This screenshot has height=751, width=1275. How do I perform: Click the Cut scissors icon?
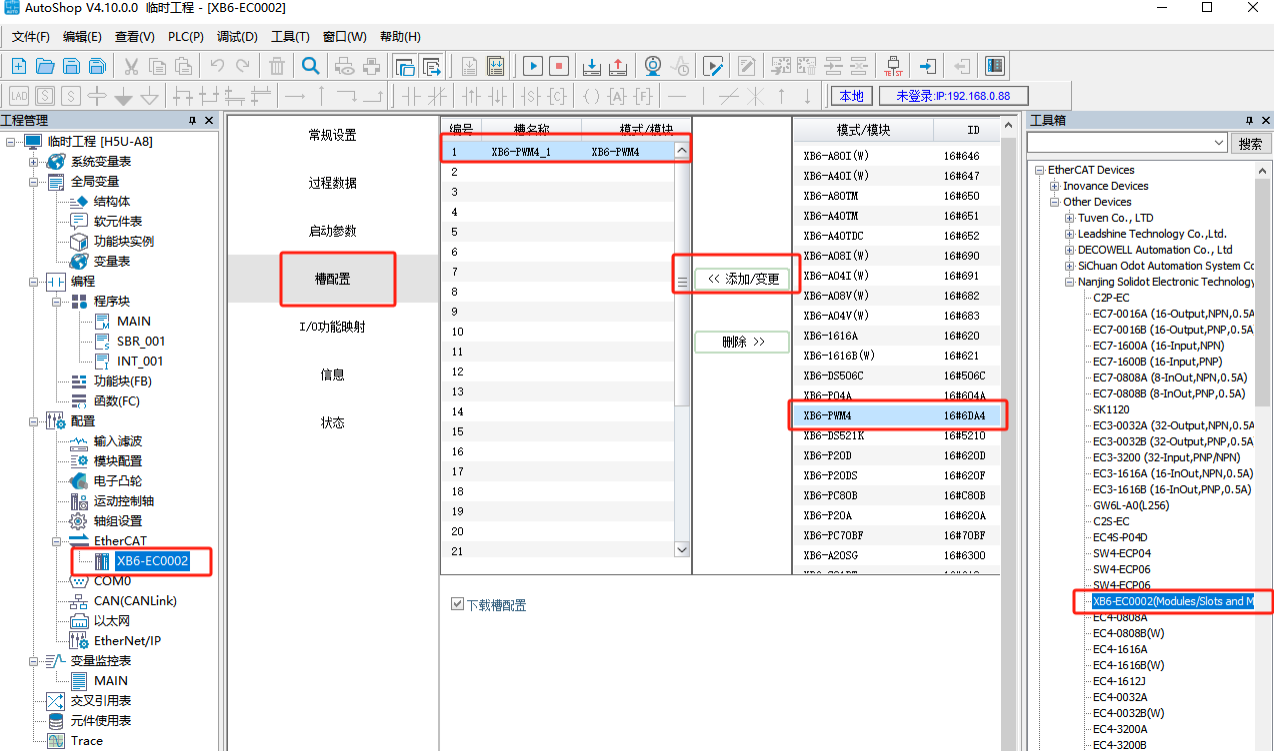click(131, 66)
